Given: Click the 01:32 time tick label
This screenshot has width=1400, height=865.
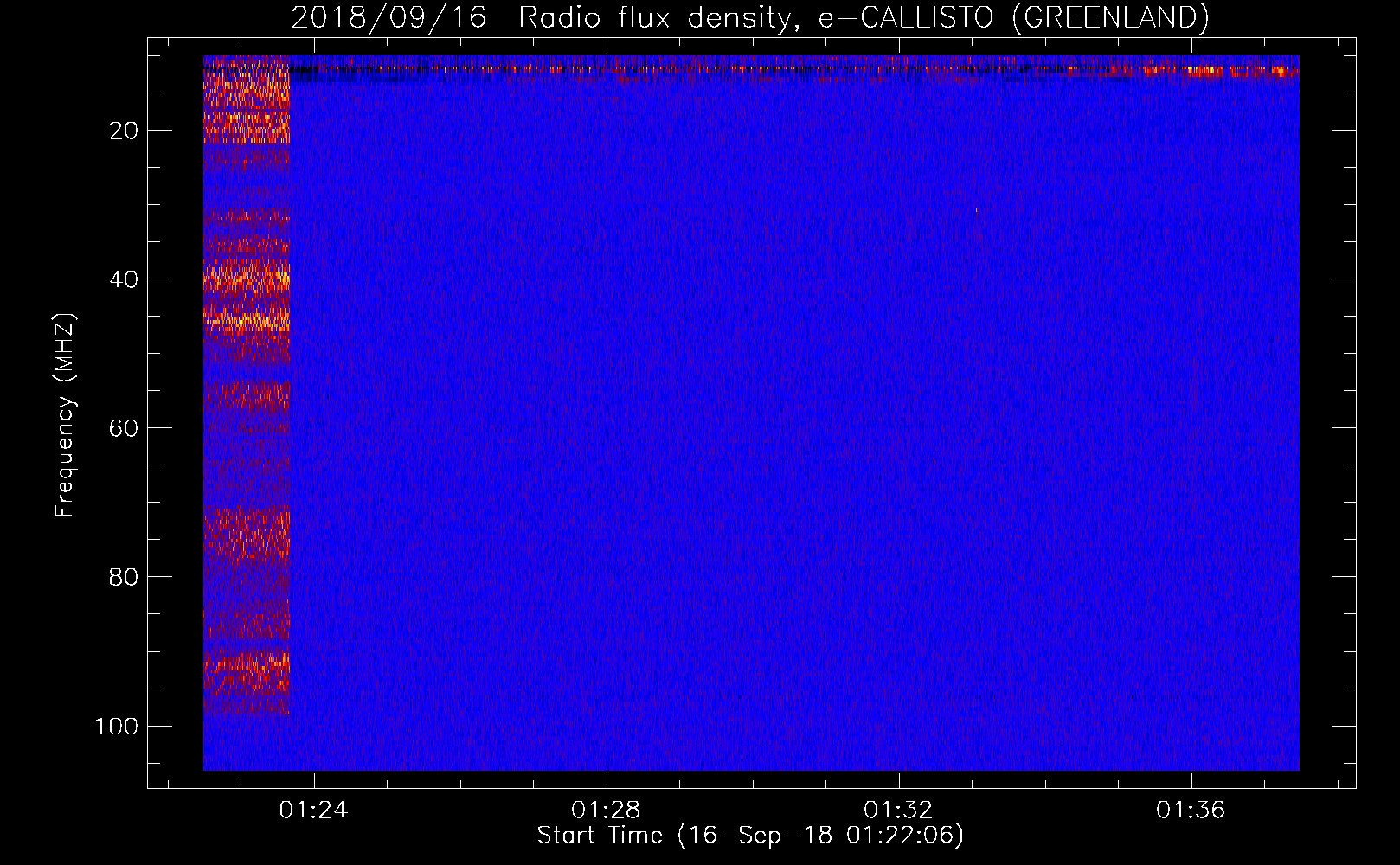Looking at the screenshot, I should click(899, 811).
